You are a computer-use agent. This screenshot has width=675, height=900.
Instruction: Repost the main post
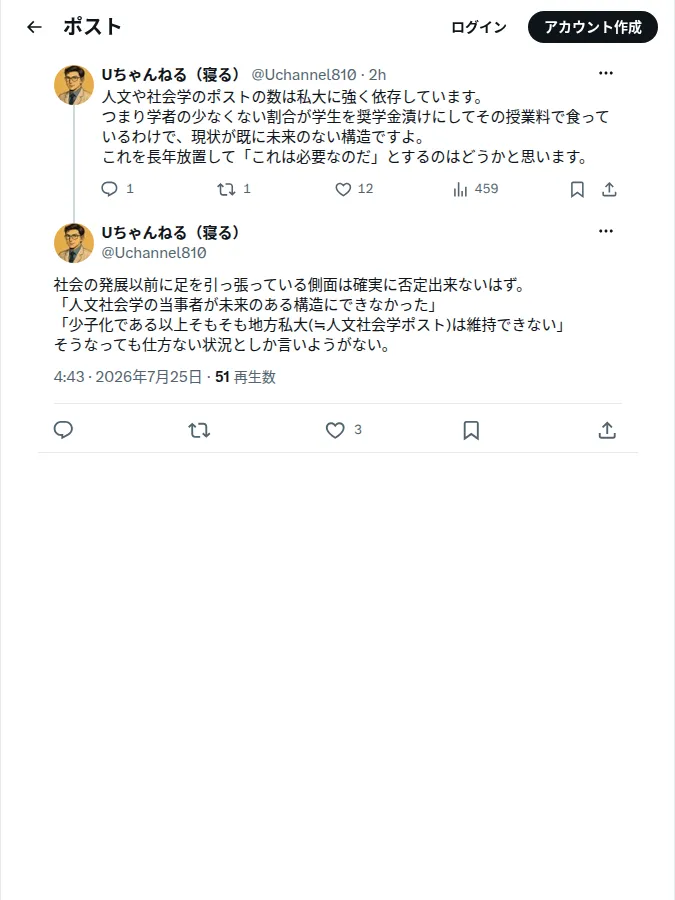click(x=199, y=430)
